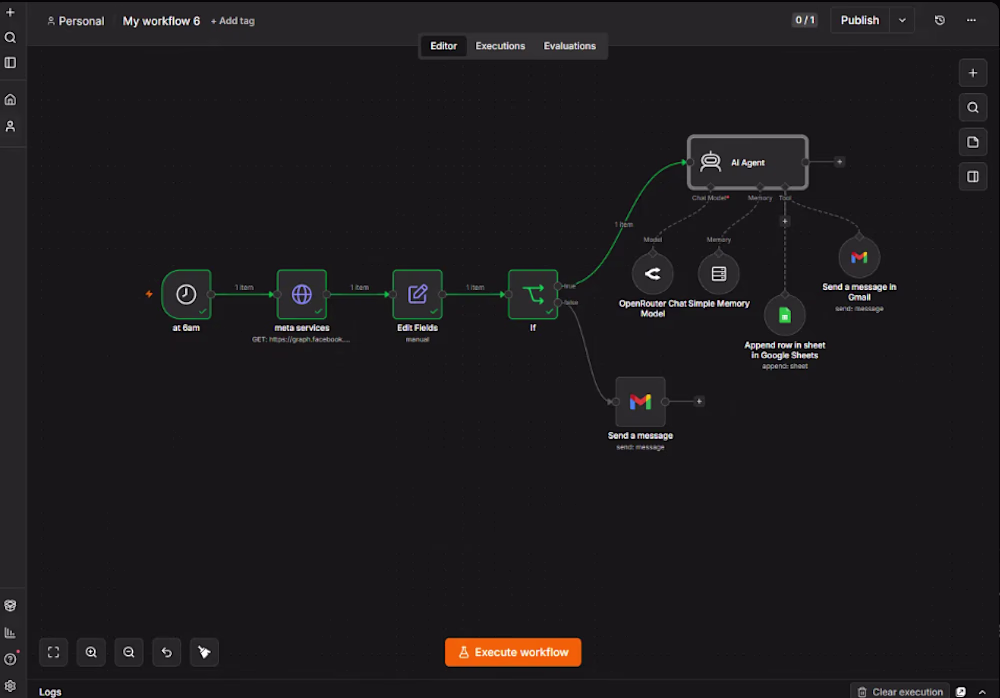Click the undo arrow icon in canvas controls

click(x=166, y=652)
